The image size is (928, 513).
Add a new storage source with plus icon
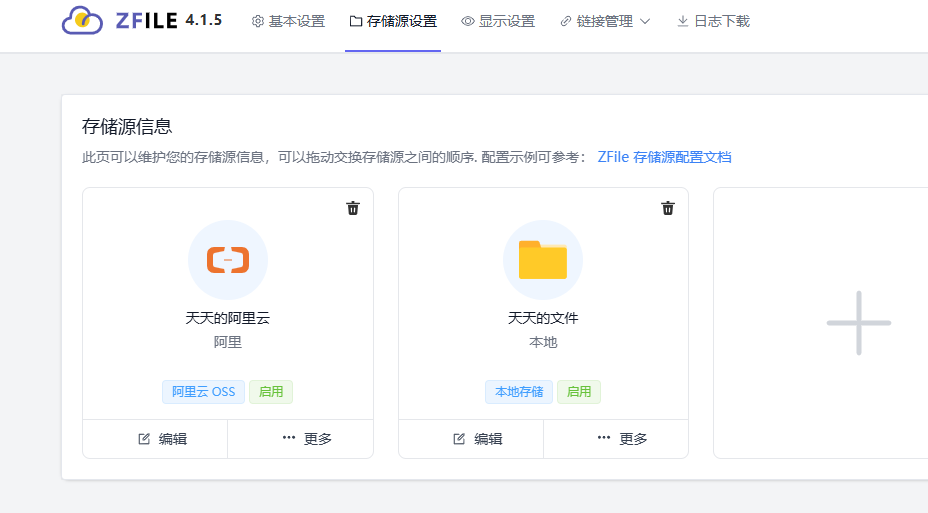coord(859,323)
